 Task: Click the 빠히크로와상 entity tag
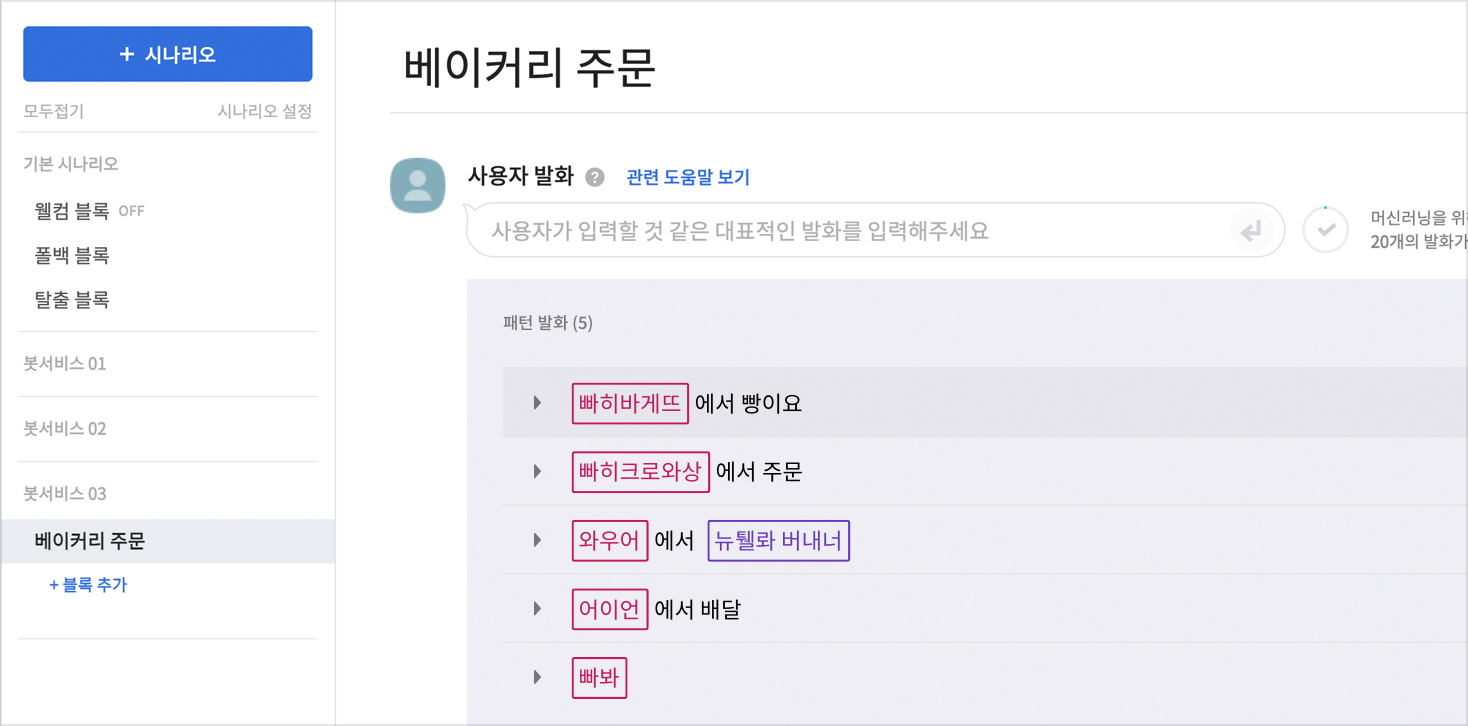tap(640, 472)
